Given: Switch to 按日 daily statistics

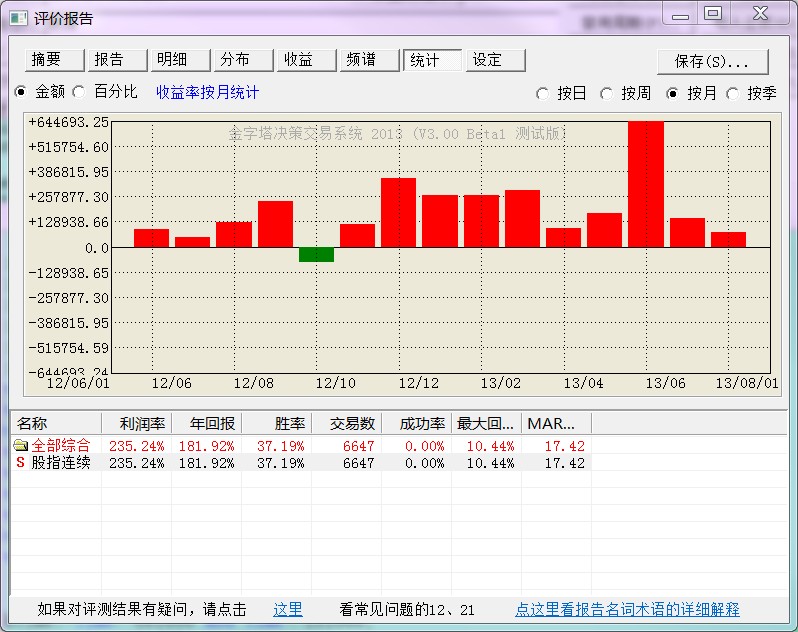Looking at the screenshot, I should [x=543, y=93].
